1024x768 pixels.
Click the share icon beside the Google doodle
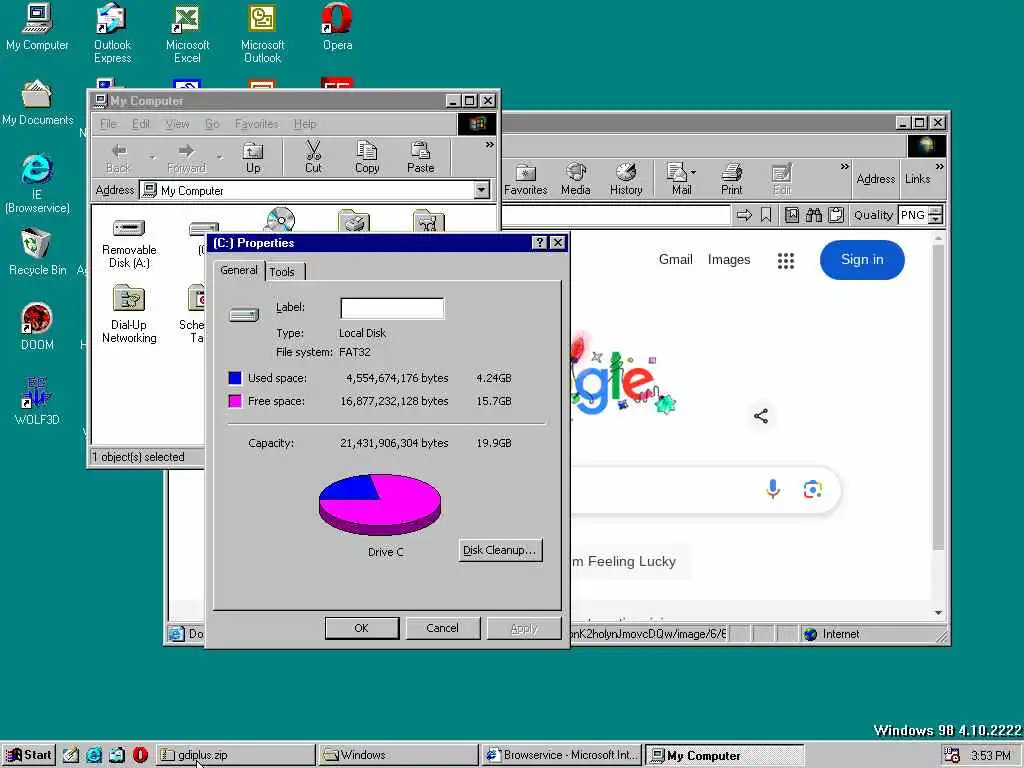(761, 416)
